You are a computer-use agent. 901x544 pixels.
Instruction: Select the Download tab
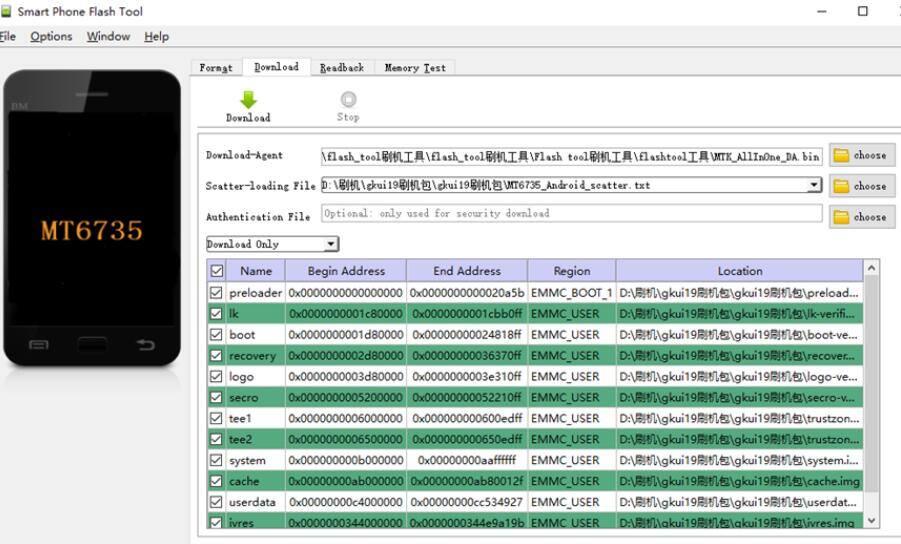276,67
